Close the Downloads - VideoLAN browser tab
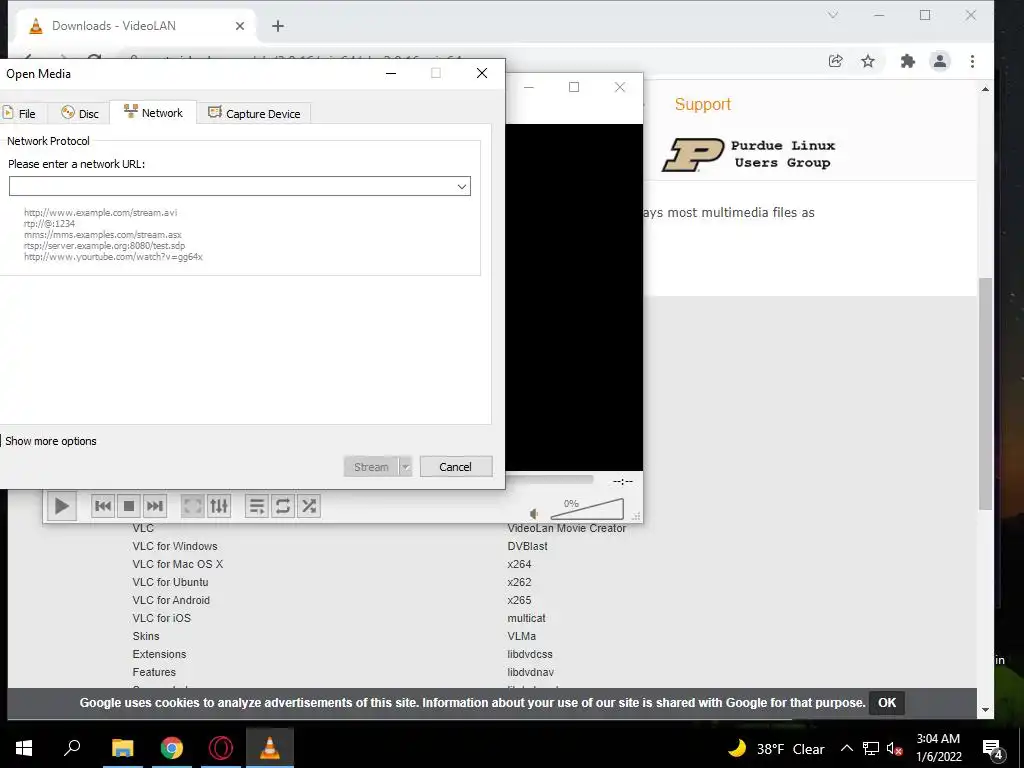The image size is (1024, 768). [240, 26]
